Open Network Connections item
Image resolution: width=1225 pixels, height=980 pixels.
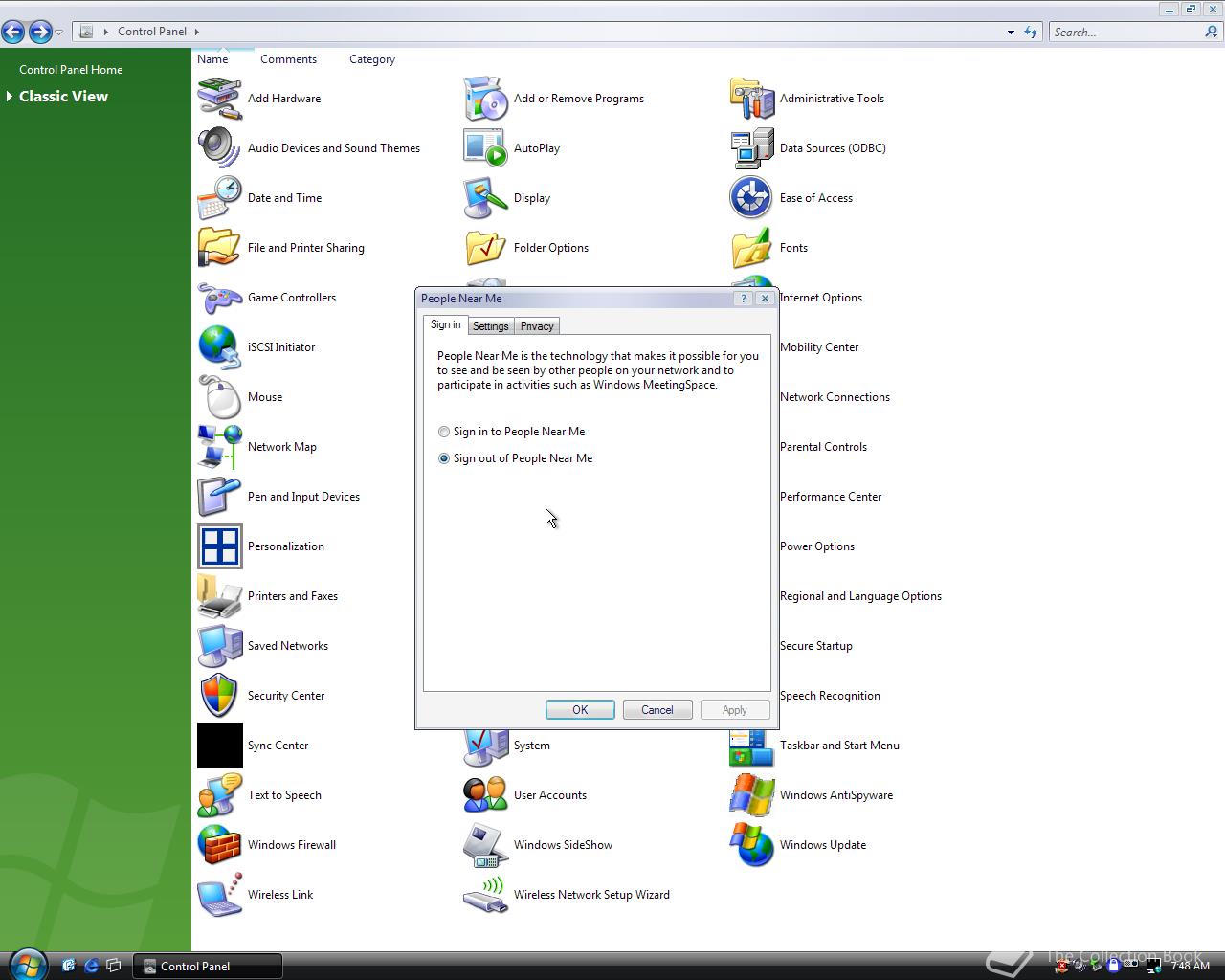835,397
